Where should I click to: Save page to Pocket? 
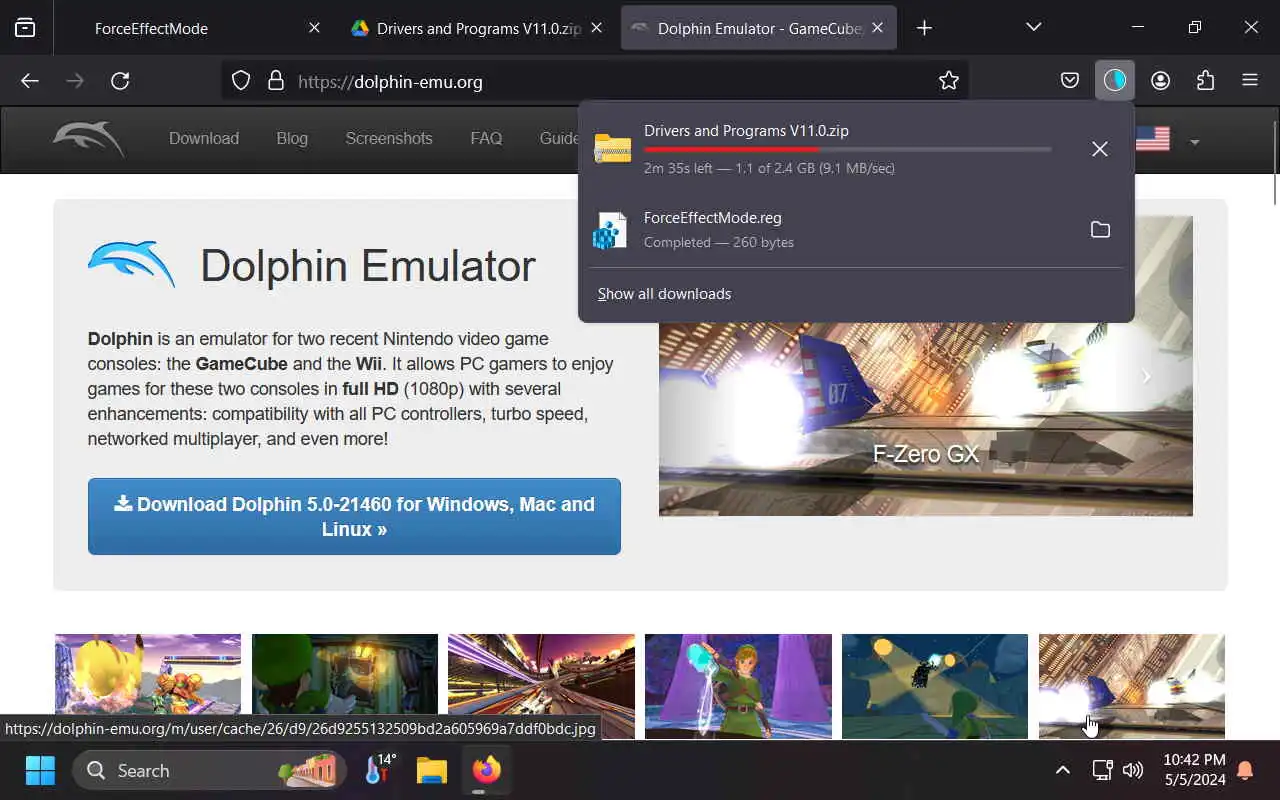(x=1070, y=81)
